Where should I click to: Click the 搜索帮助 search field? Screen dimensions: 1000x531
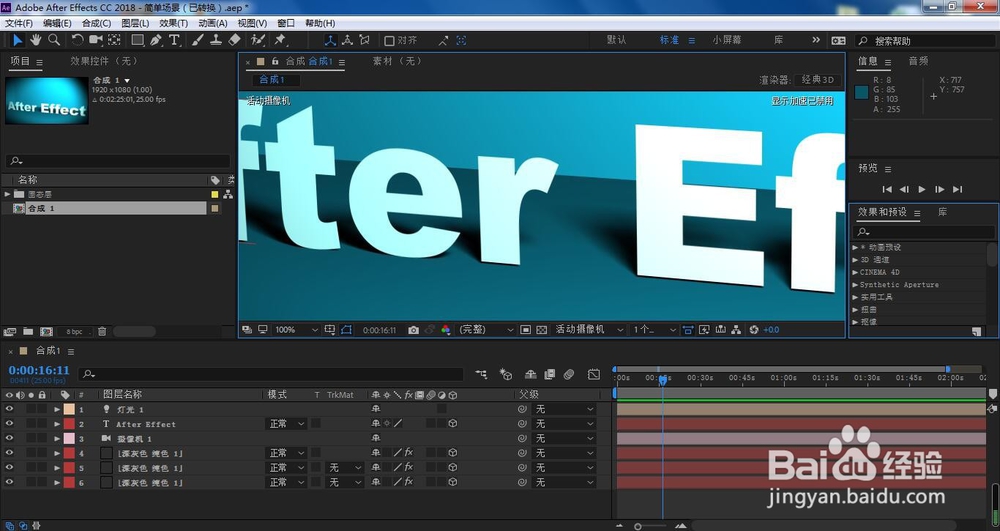(x=924, y=41)
